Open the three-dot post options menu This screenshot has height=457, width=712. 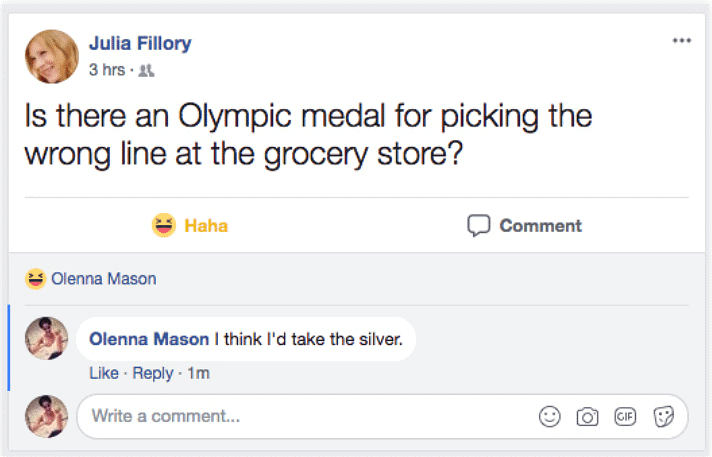pyautogui.click(x=682, y=41)
